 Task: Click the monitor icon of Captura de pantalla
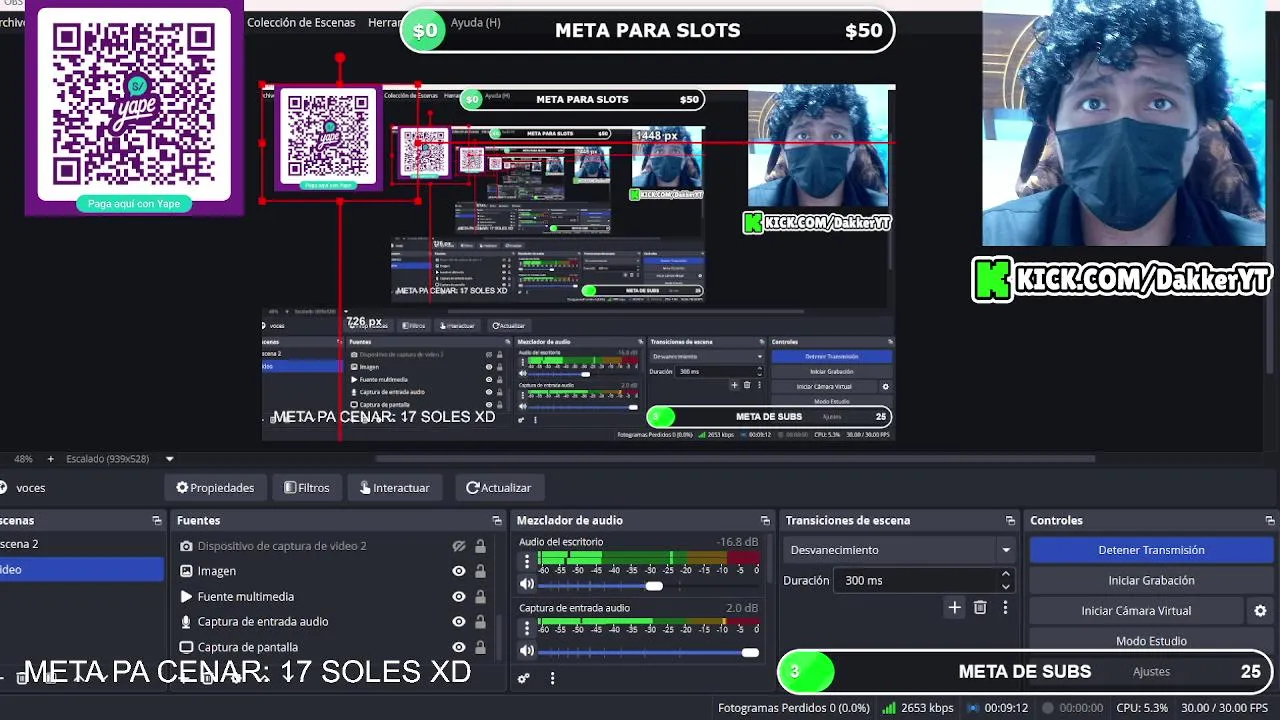tap(186, 647)
